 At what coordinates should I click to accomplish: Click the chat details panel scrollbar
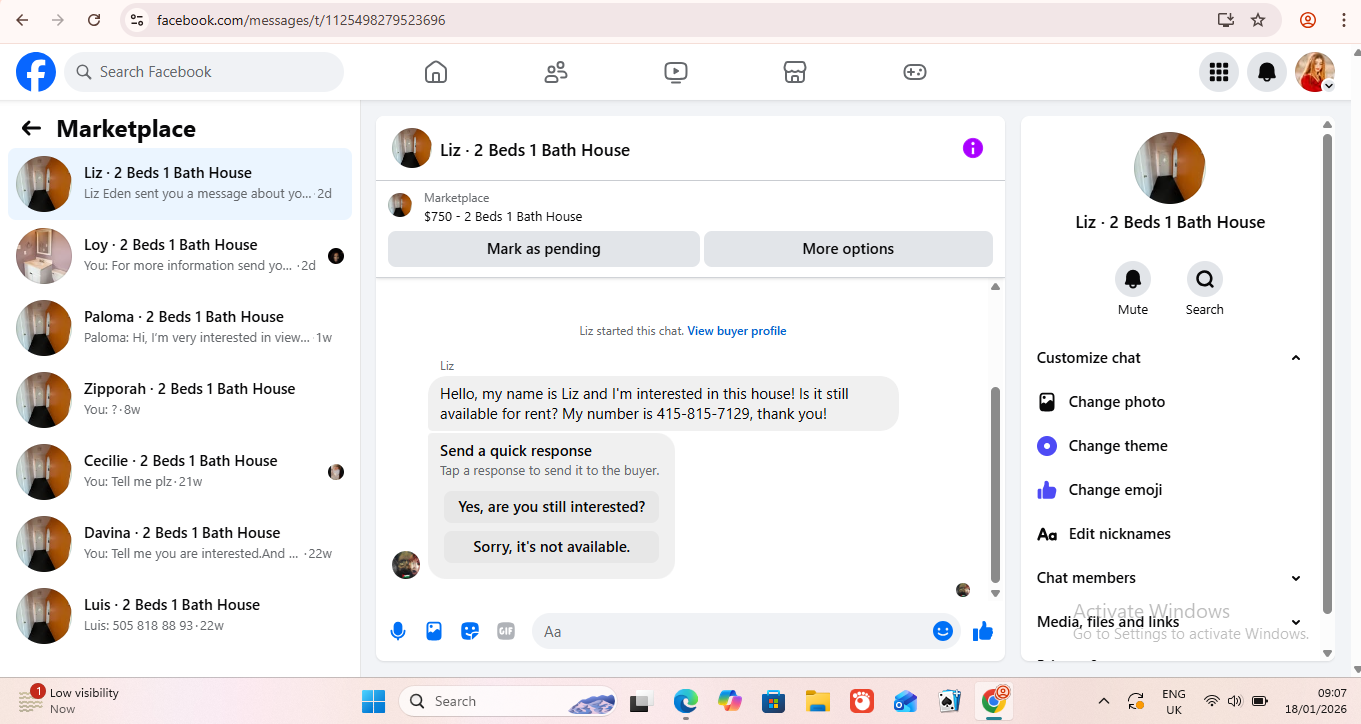[x=1328, y=373]
